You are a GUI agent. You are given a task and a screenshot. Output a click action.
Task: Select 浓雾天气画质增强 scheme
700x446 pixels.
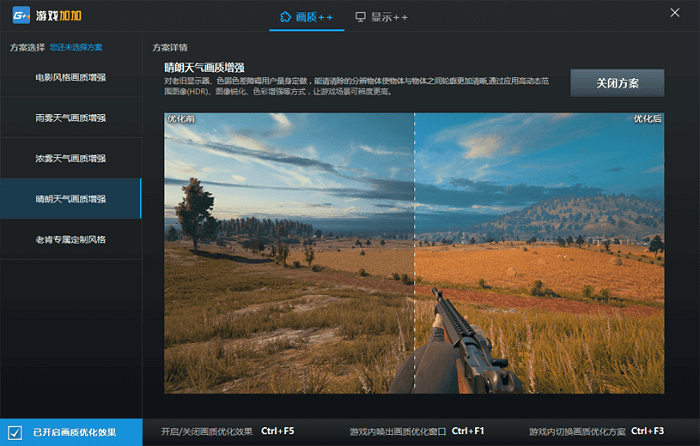(71, 158)
